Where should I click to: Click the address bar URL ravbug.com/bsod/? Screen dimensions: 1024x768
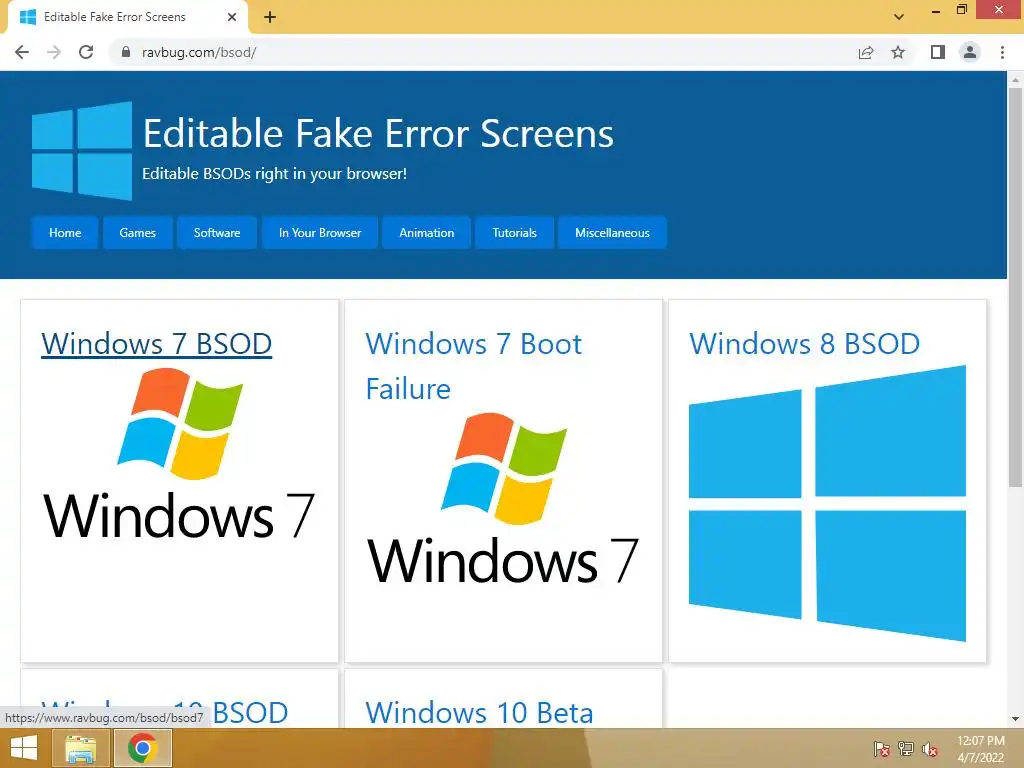tap(199, 52)
